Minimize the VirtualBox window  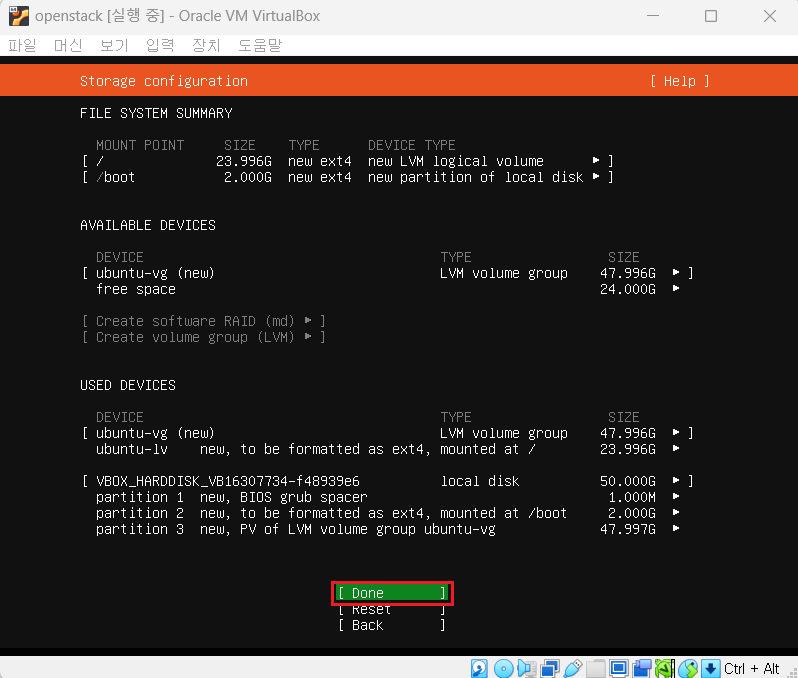pyautogui.click(x=653, y=16)
